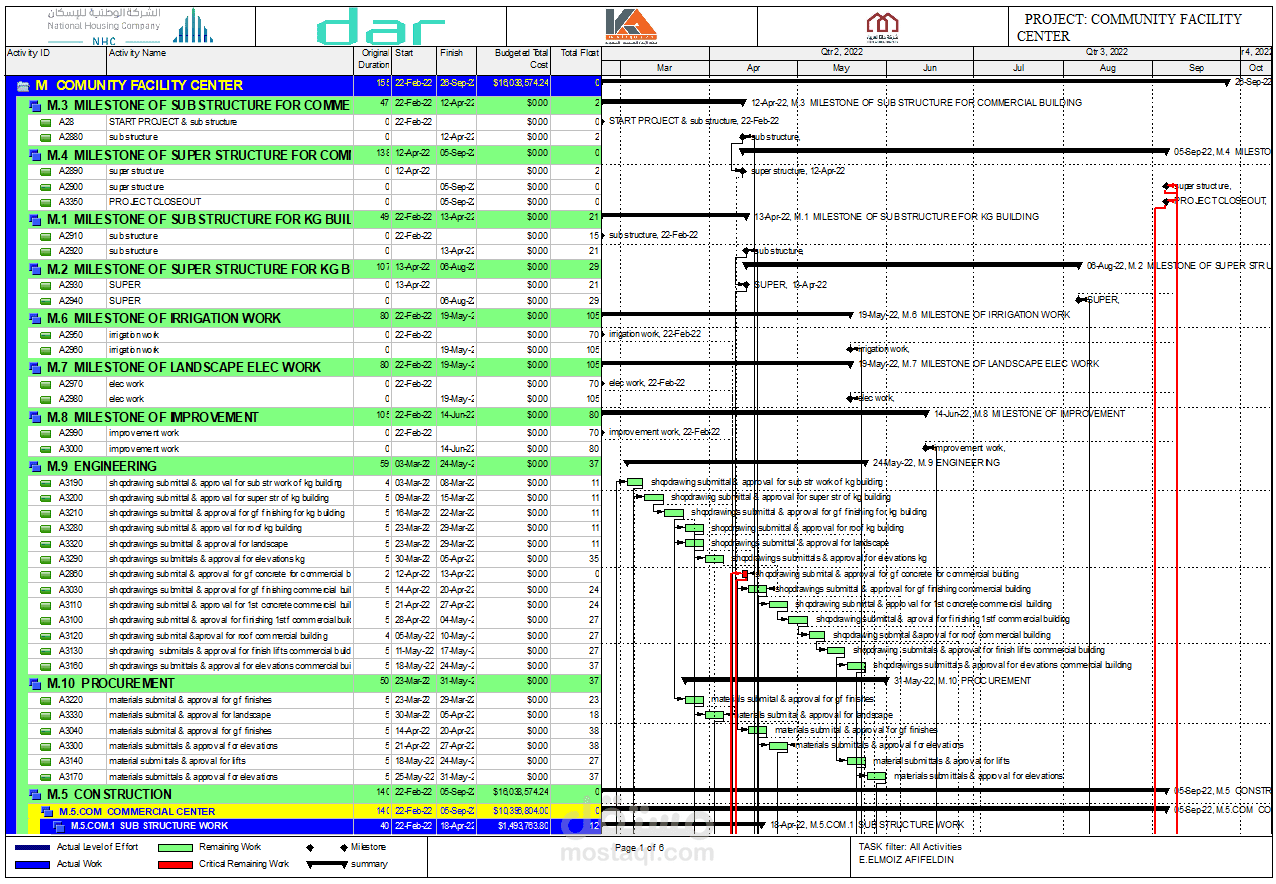Sort by the Start column header
Screen dimensions: 1276x884
click(x=414, y=60)
